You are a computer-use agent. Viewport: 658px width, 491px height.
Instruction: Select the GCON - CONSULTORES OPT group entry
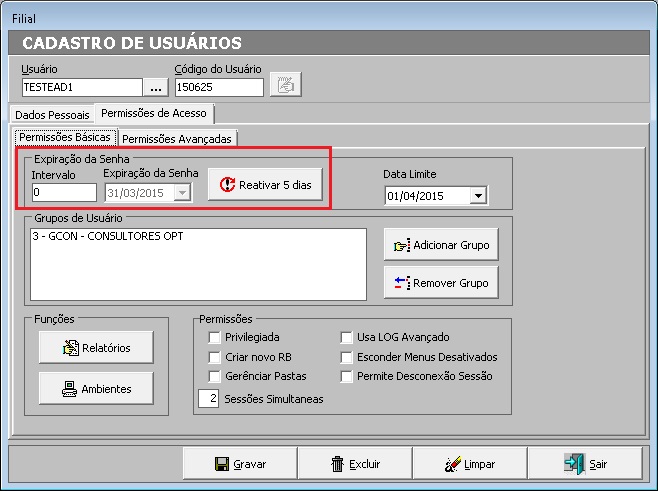click(x=110, y=236)
